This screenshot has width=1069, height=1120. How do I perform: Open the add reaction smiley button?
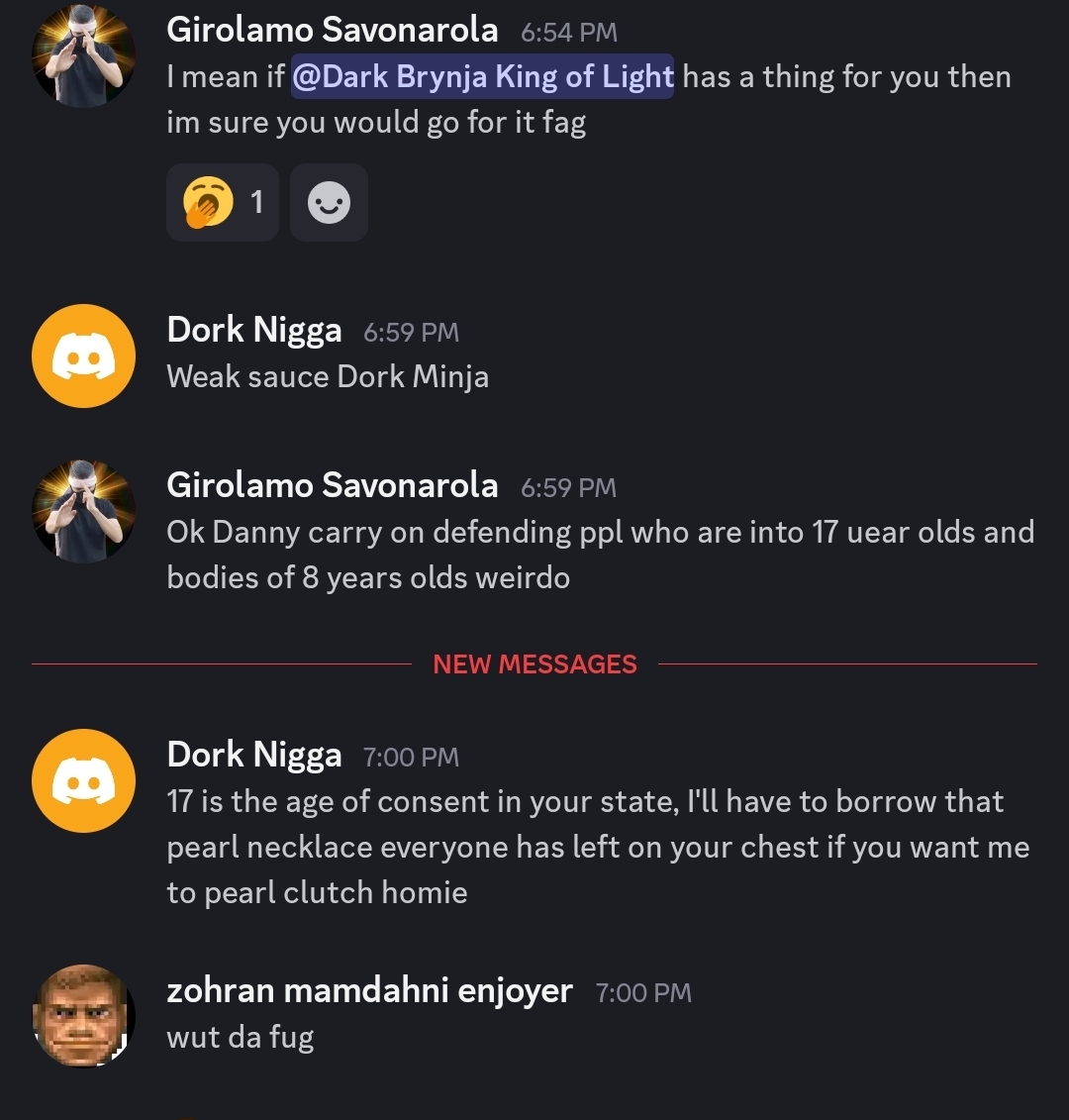point(330,202)
